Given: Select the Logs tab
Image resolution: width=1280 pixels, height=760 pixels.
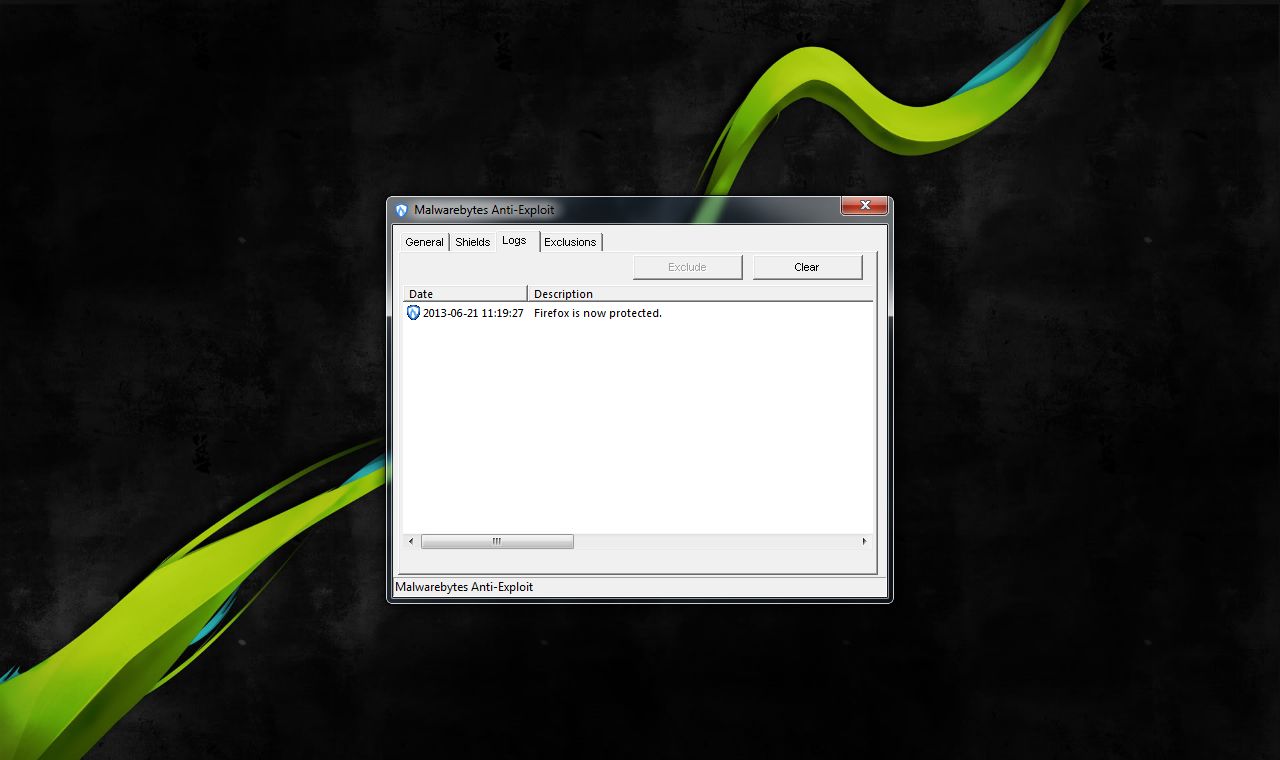Looking at the screenshot, I should click(515, 240).
